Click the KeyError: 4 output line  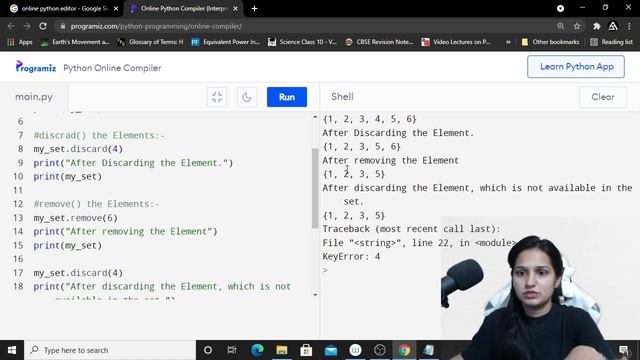point(351,256)
